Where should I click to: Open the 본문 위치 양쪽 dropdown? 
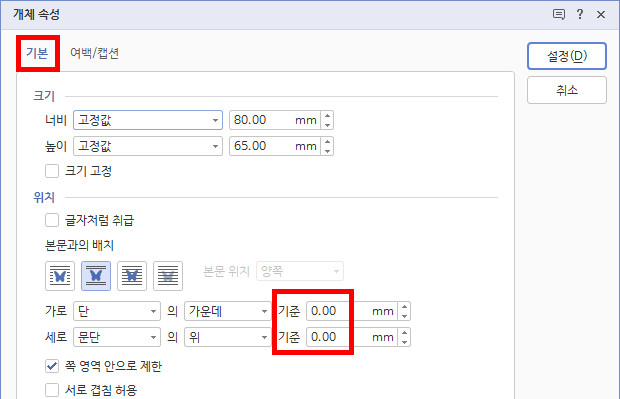pyautogui.click(x=300, y=271)
